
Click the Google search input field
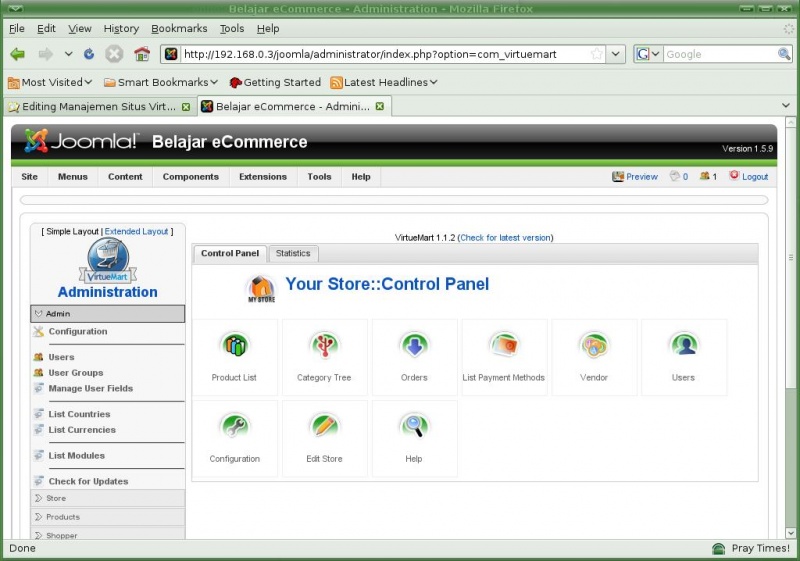click(720, 54)
